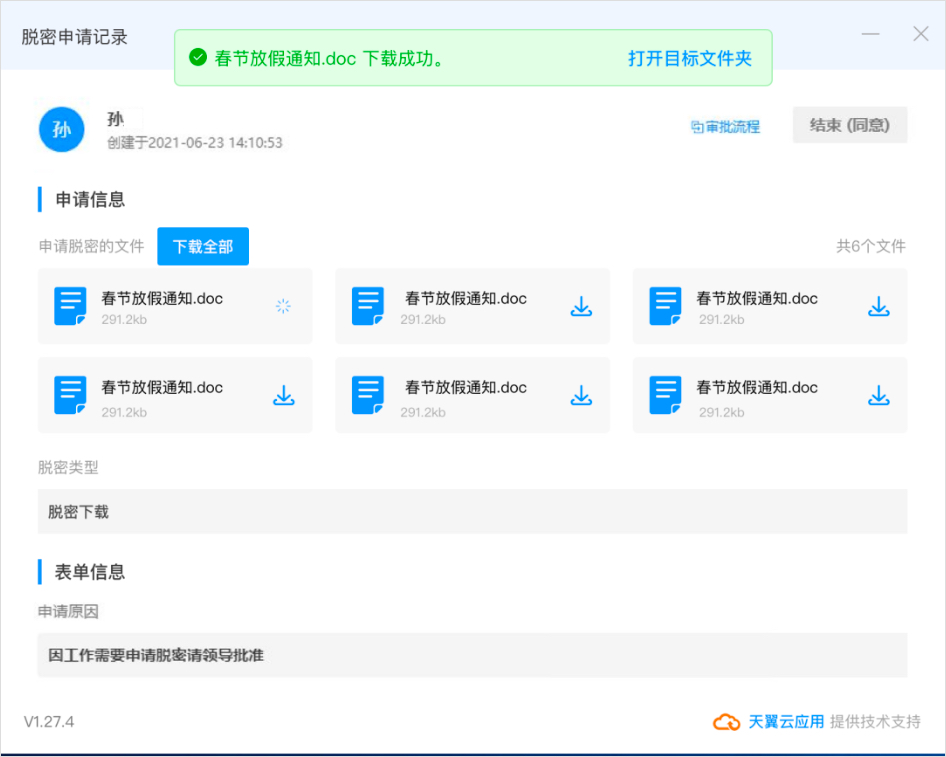This screenshot has height=757, width=946.
Task: Click the download arrow in the bottom-left file card
Action: 283,395
